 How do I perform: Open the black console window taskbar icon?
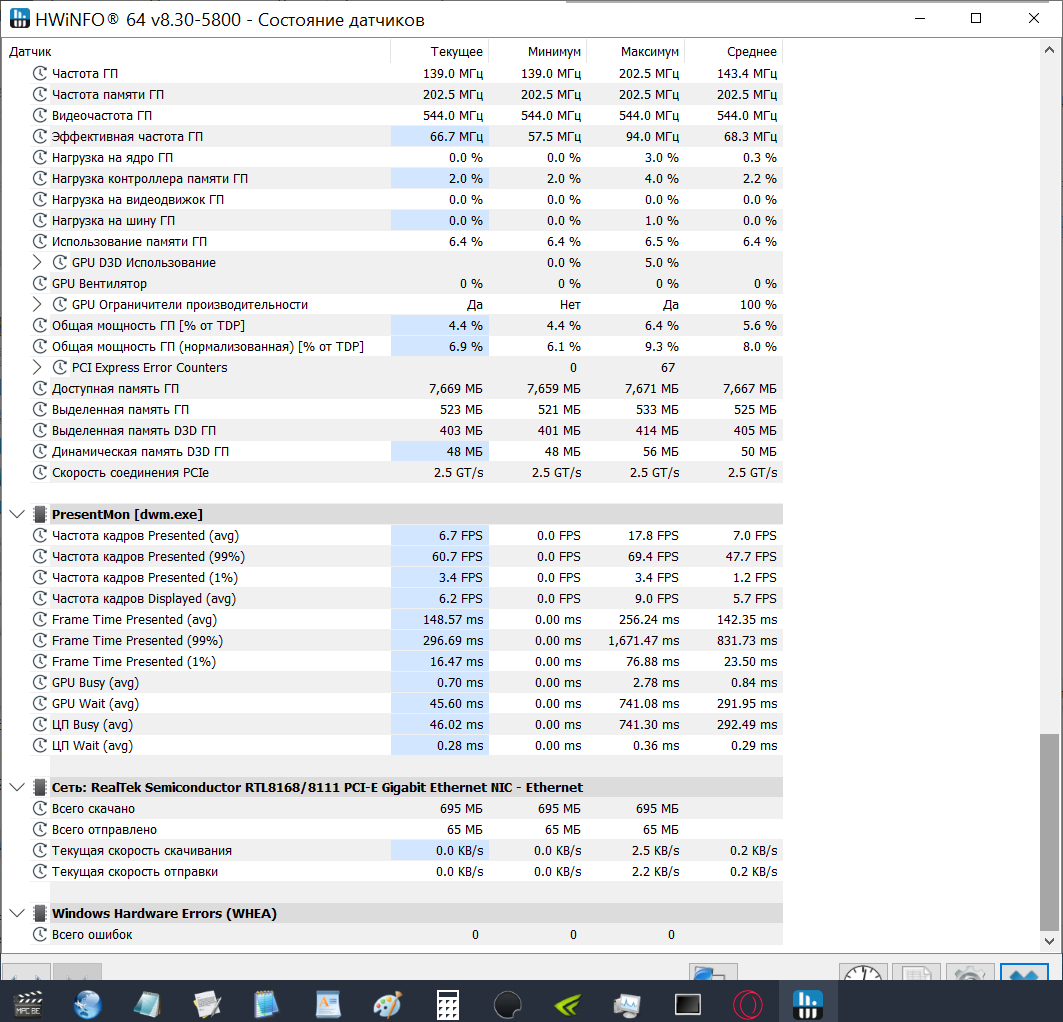[x=687, y=1004]
